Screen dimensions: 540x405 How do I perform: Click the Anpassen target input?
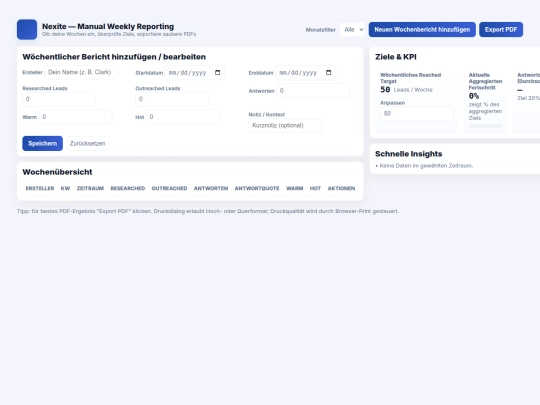(417, 113)
